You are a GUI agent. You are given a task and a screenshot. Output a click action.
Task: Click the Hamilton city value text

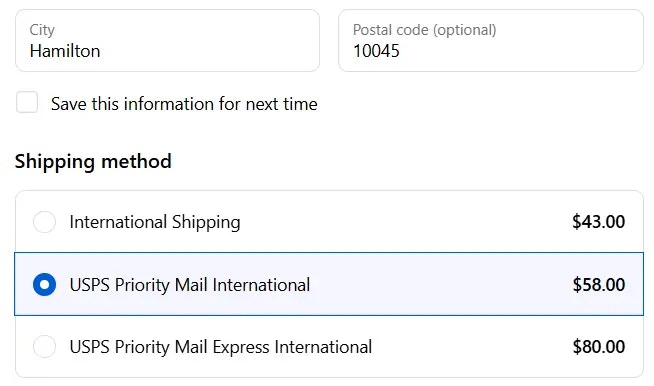tap(65, 51)
